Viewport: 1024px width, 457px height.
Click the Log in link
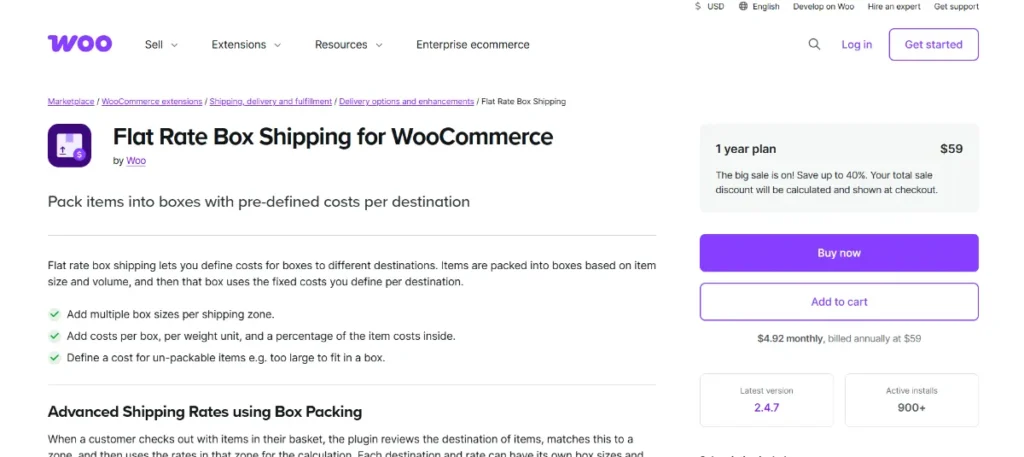tap(856, 44)
